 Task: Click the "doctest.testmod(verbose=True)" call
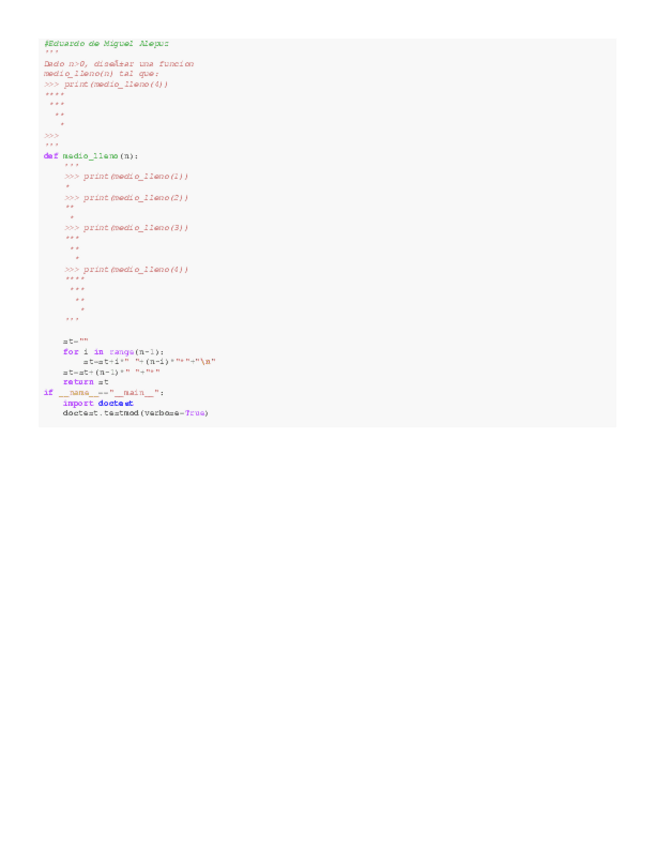click(135, 413)
